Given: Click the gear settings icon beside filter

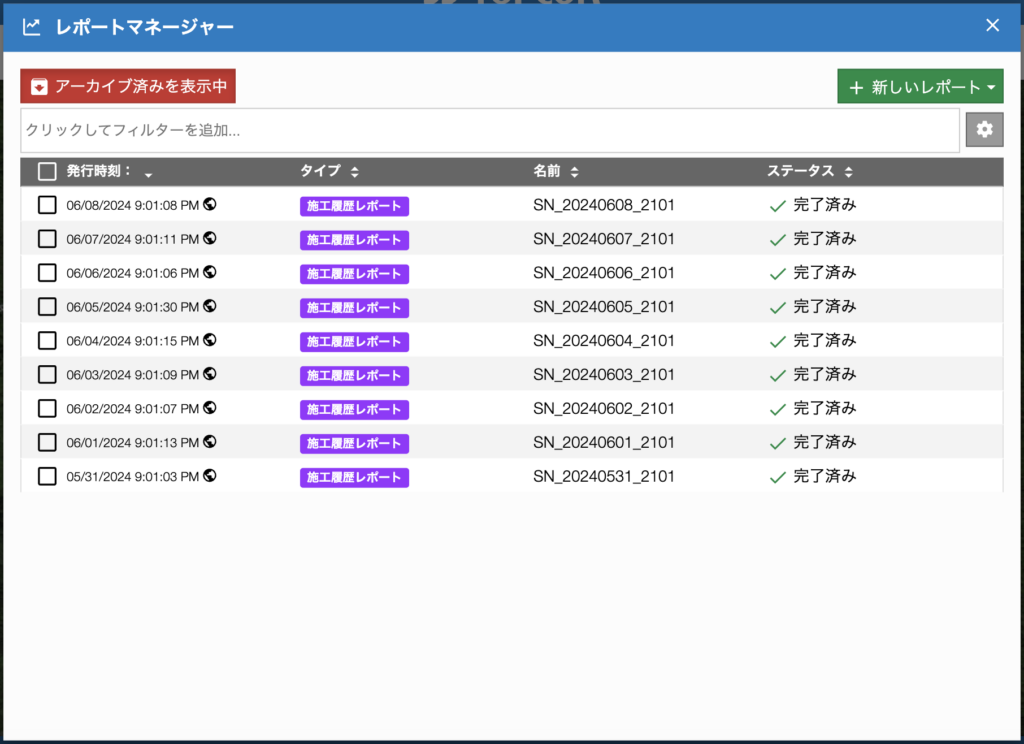Looking at the screenshot, I should click(x=984, y=130).
